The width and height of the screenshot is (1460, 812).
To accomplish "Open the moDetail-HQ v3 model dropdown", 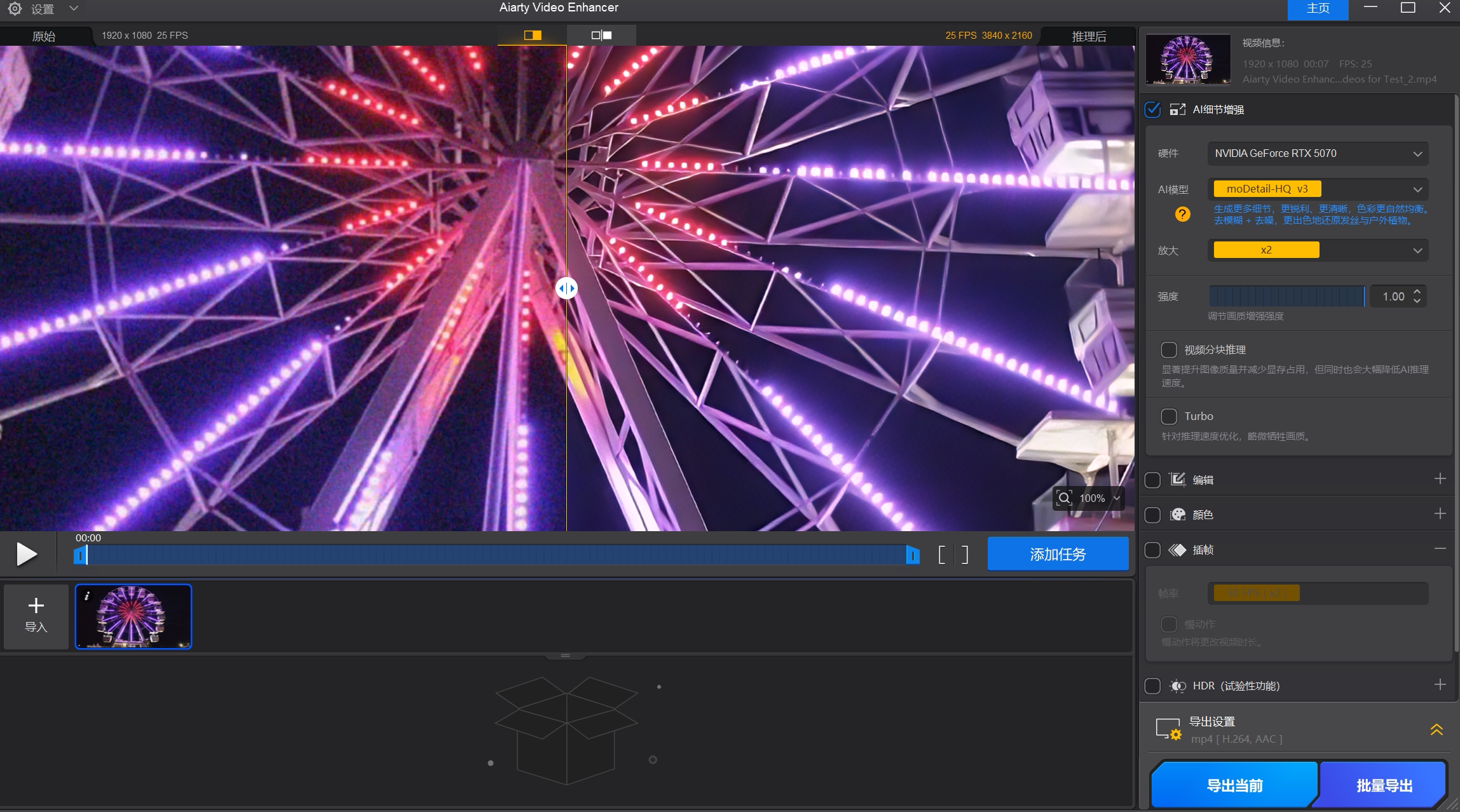I will 1316,189.
